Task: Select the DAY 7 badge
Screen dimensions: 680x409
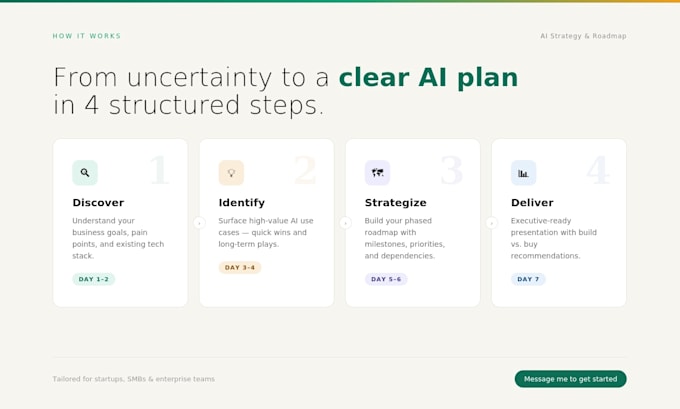Action: point(528,279)
